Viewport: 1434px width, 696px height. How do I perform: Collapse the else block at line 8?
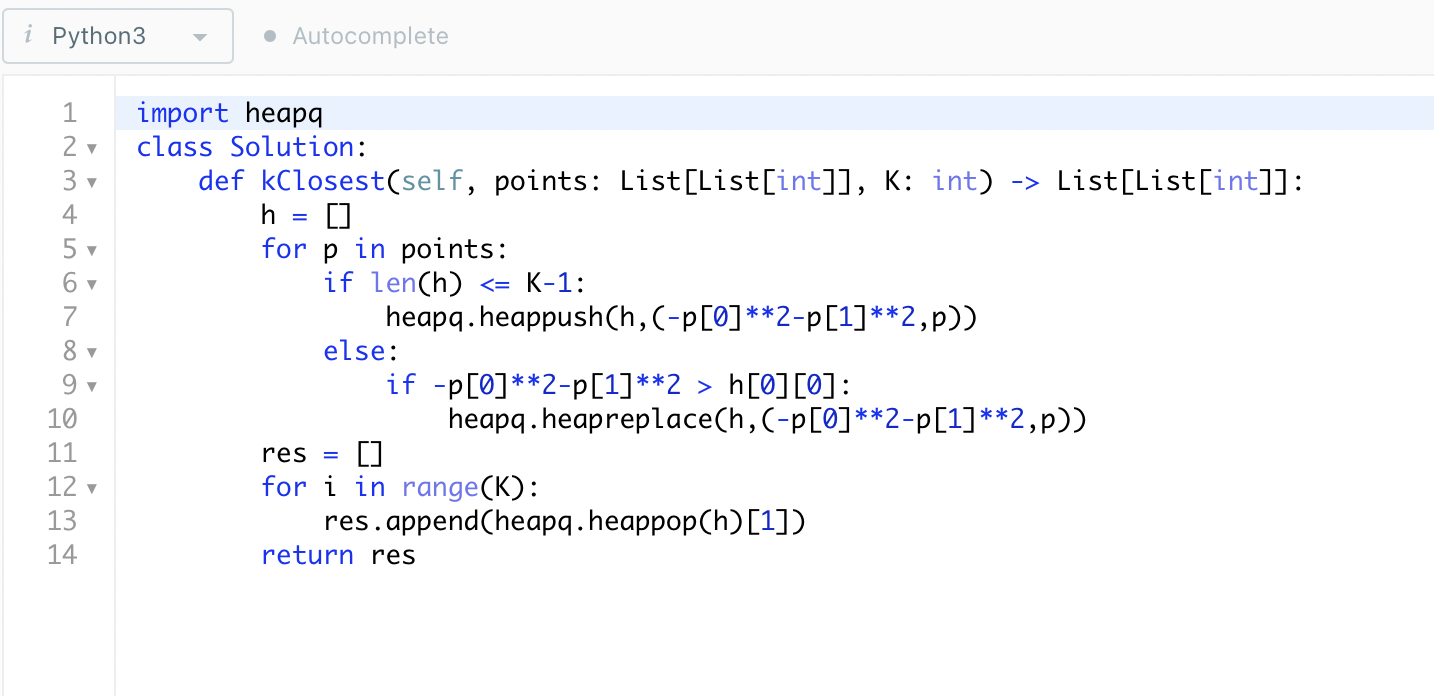pos(93,351)
